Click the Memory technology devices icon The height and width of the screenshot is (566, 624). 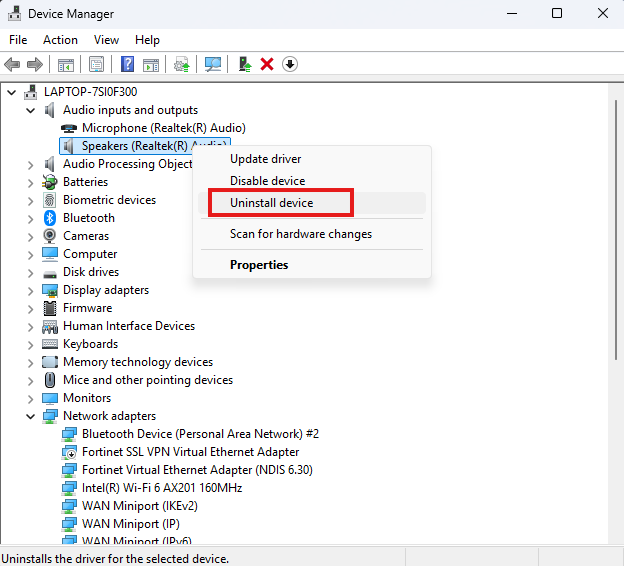coord(50,362)
